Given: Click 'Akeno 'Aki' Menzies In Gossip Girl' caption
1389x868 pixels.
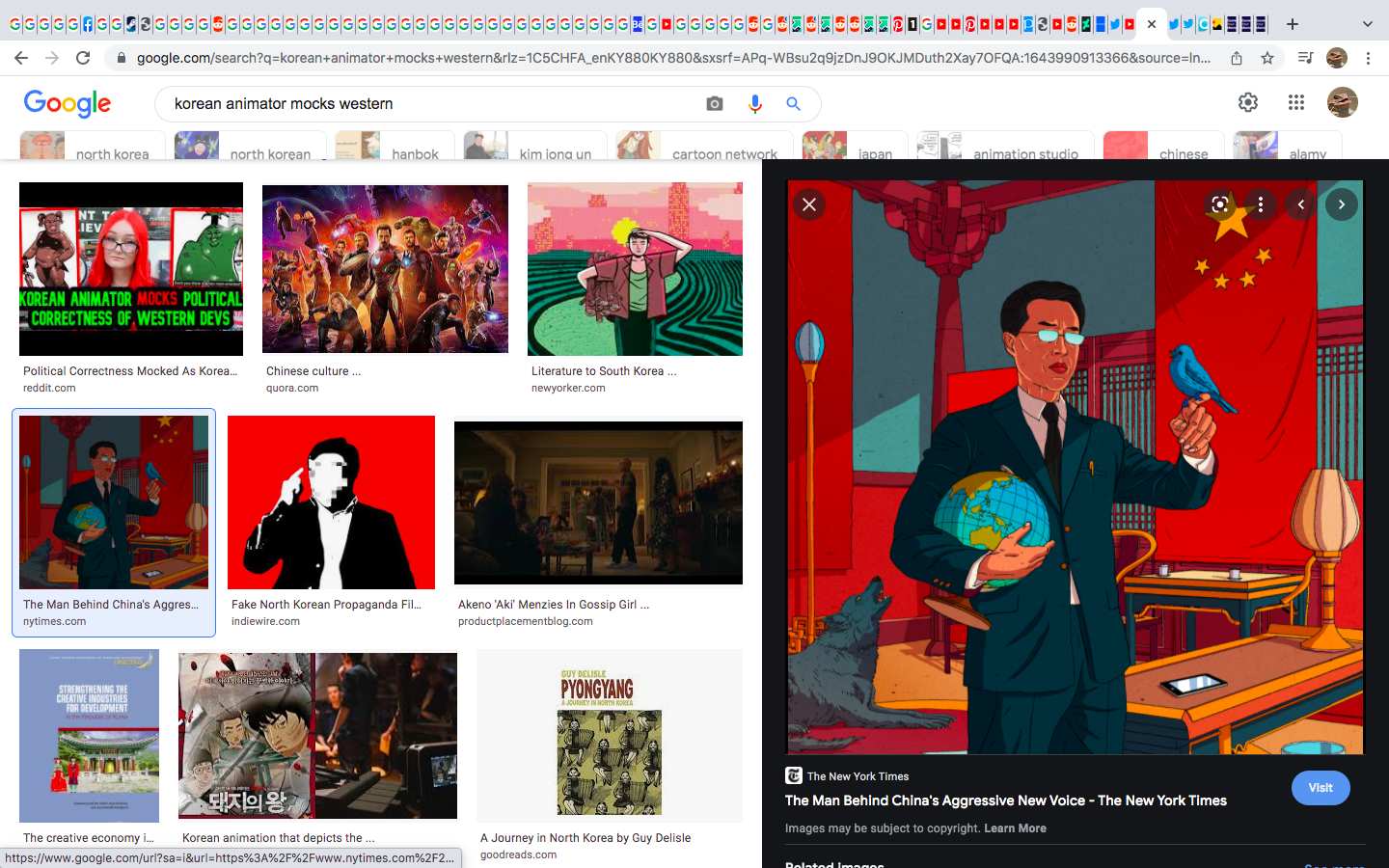Looking at the screenshot, I should pos(554,605).
